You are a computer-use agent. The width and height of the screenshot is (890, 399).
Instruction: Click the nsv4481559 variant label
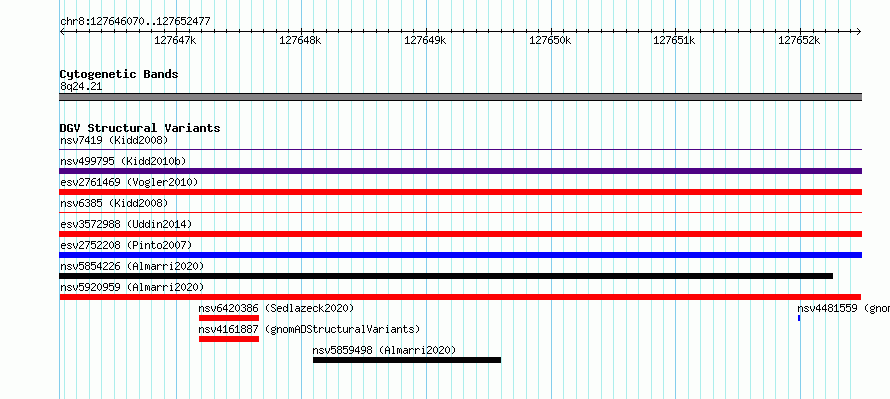click(x=843, y=308)
